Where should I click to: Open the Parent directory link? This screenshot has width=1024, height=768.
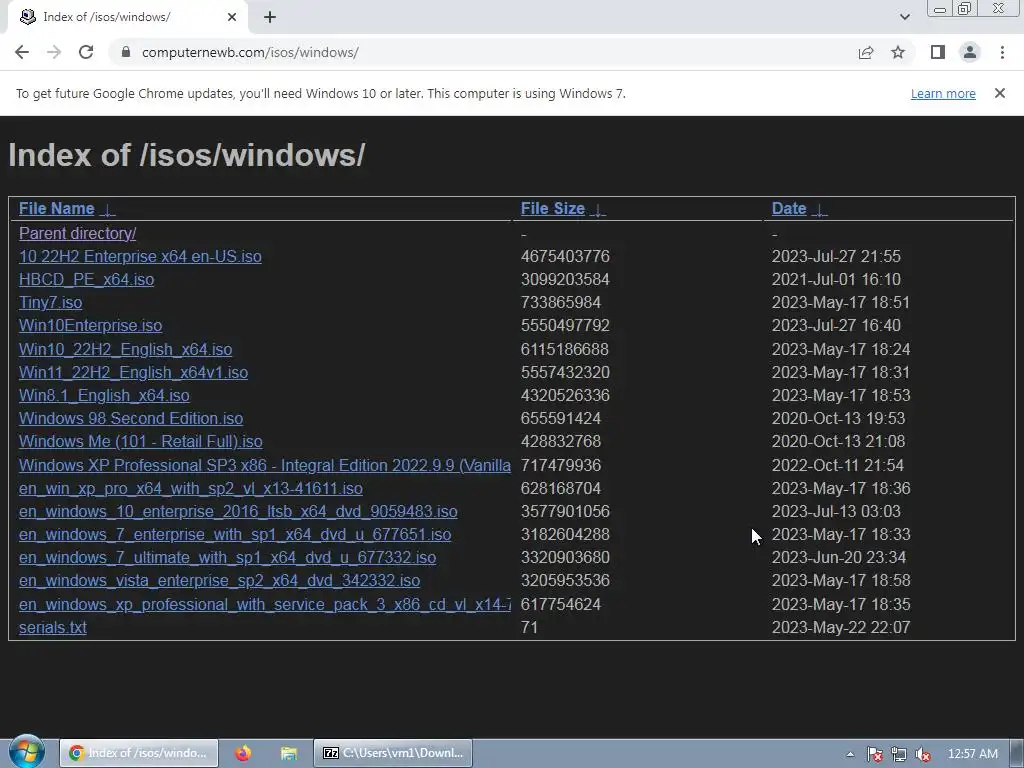[x=77, y=233]
